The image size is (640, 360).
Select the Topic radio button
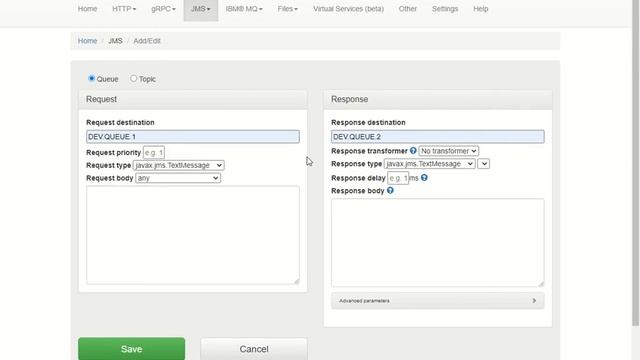[x=133, y=78]
